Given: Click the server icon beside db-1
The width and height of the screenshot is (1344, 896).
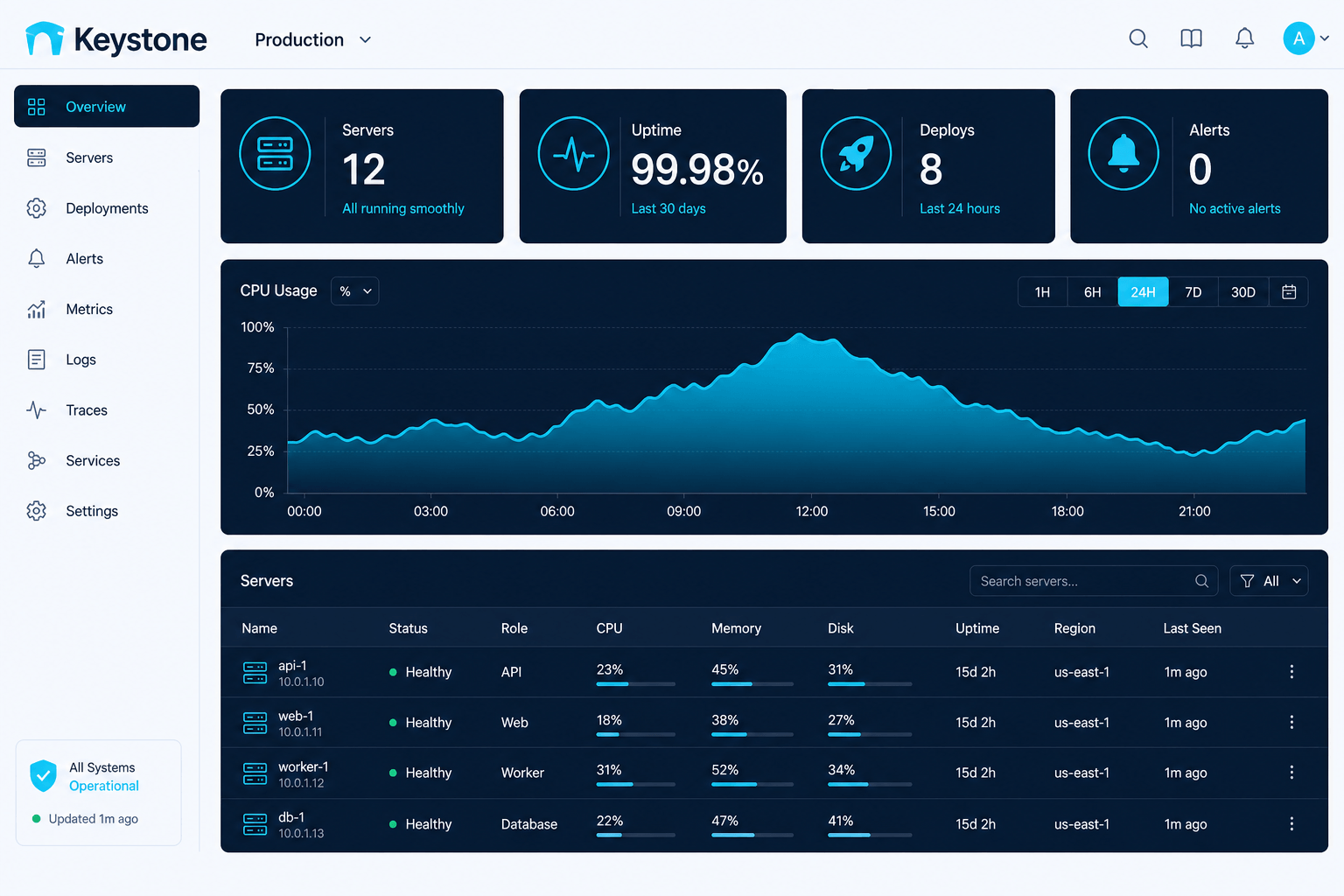Looking at the screenshot, I should 255,824.
